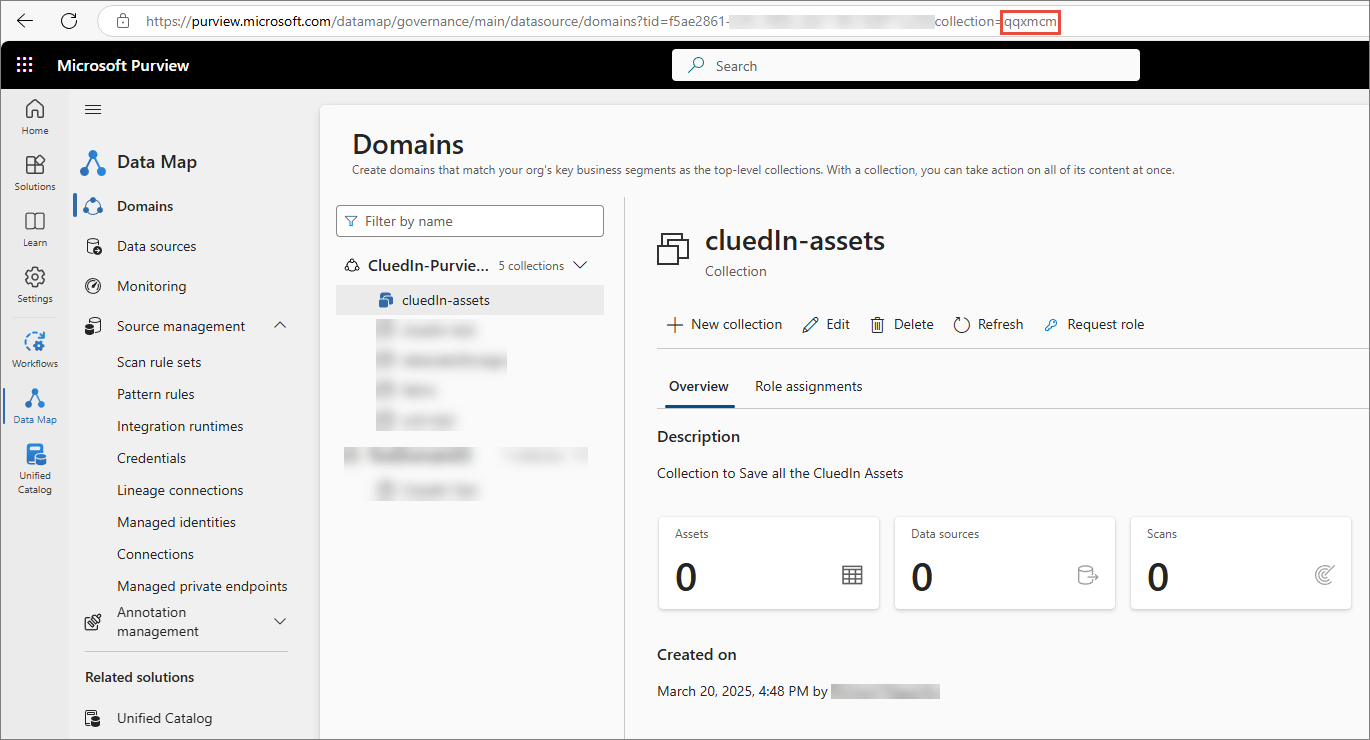Go to Home in the left rail
This screenshot has height=740, width=1370.
[35, 116]
